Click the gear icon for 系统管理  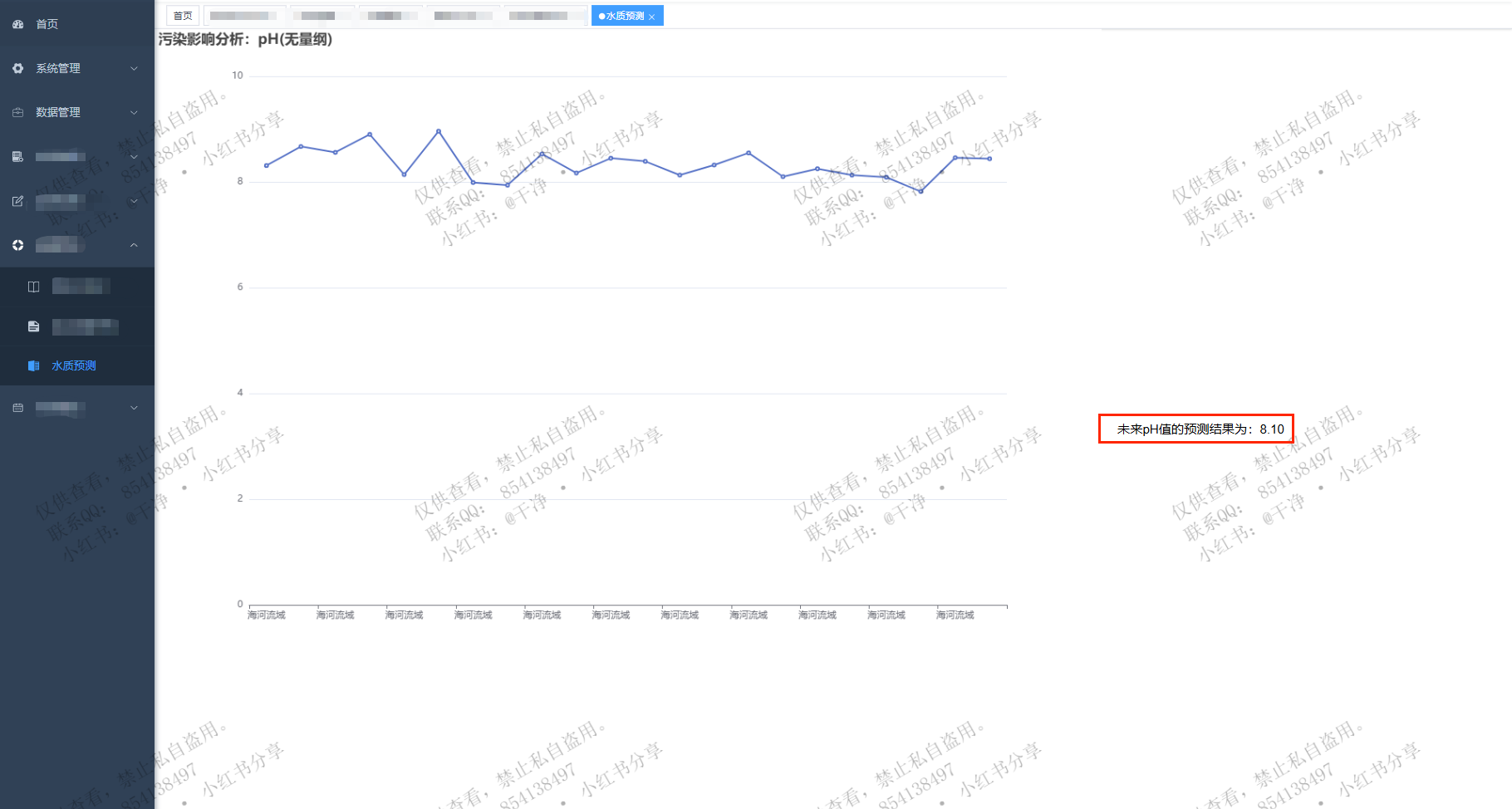[18, 68]
